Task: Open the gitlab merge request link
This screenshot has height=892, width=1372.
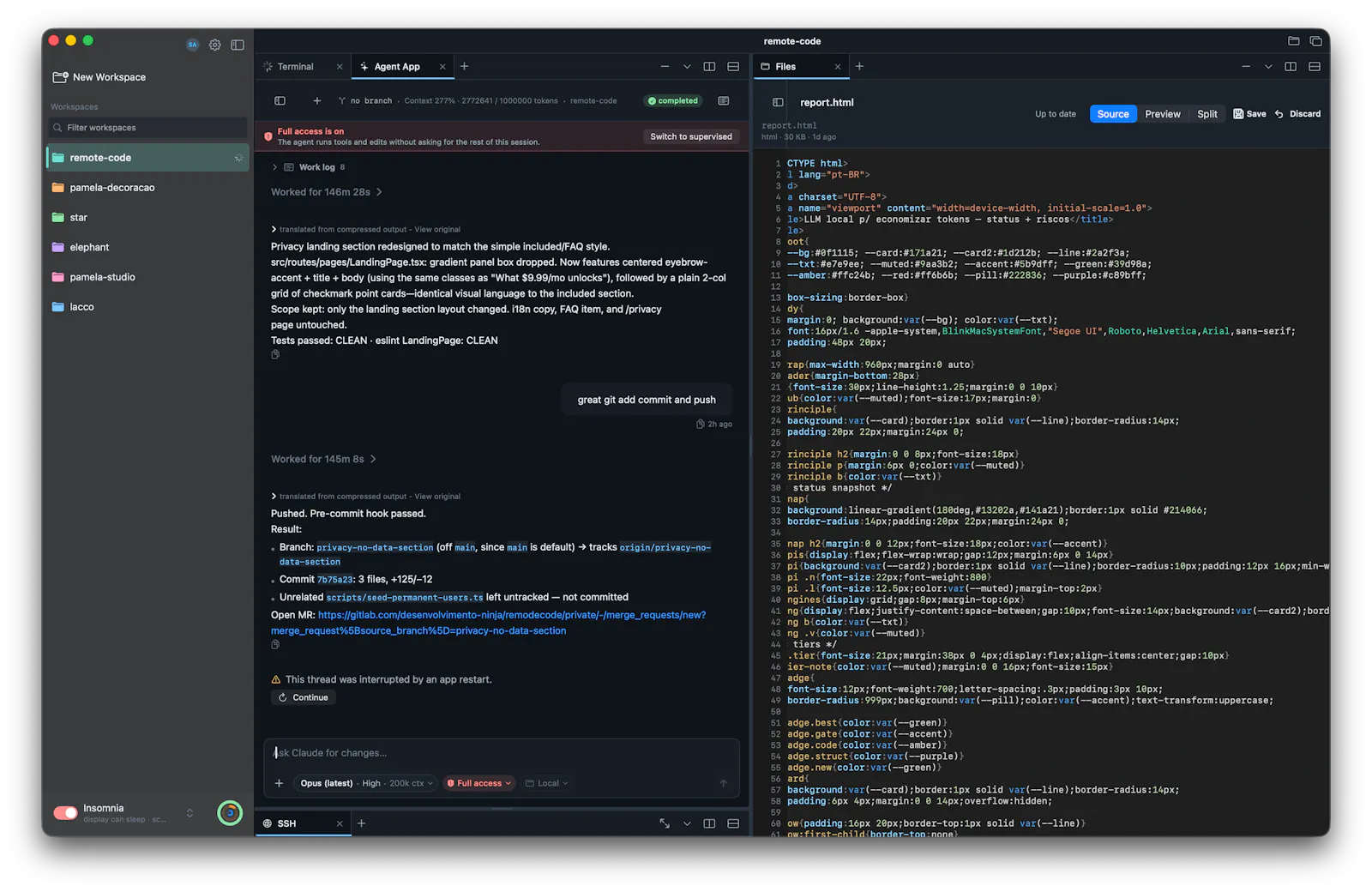Action: point(489,623)
